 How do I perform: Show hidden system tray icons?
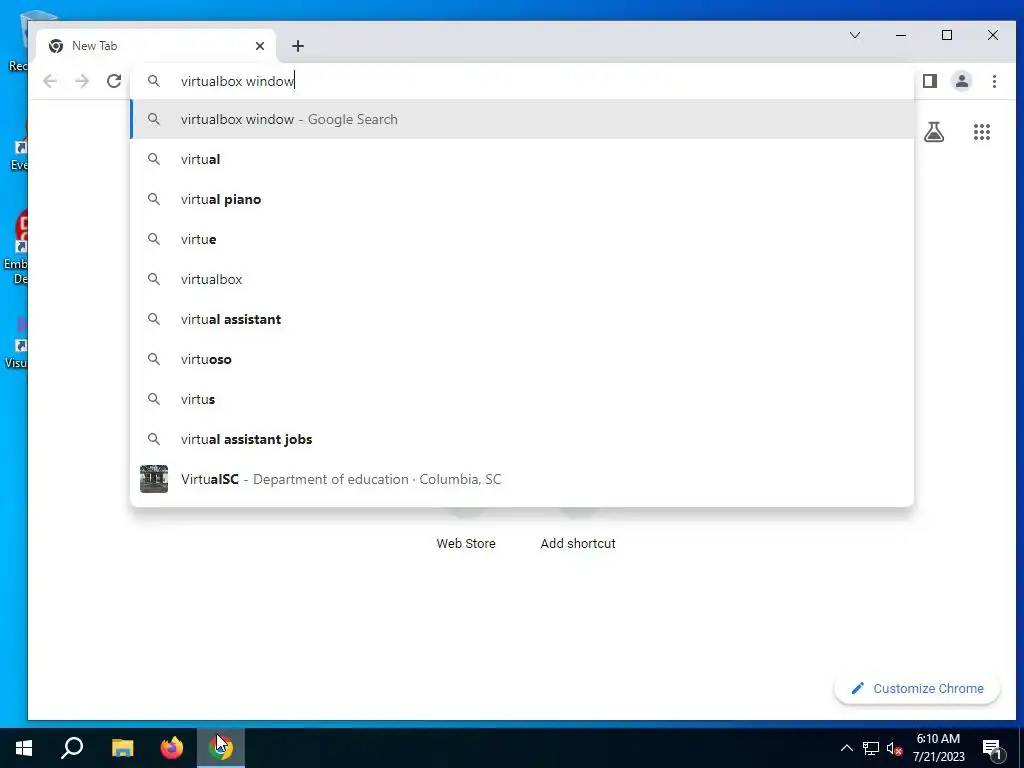[846, 748]
